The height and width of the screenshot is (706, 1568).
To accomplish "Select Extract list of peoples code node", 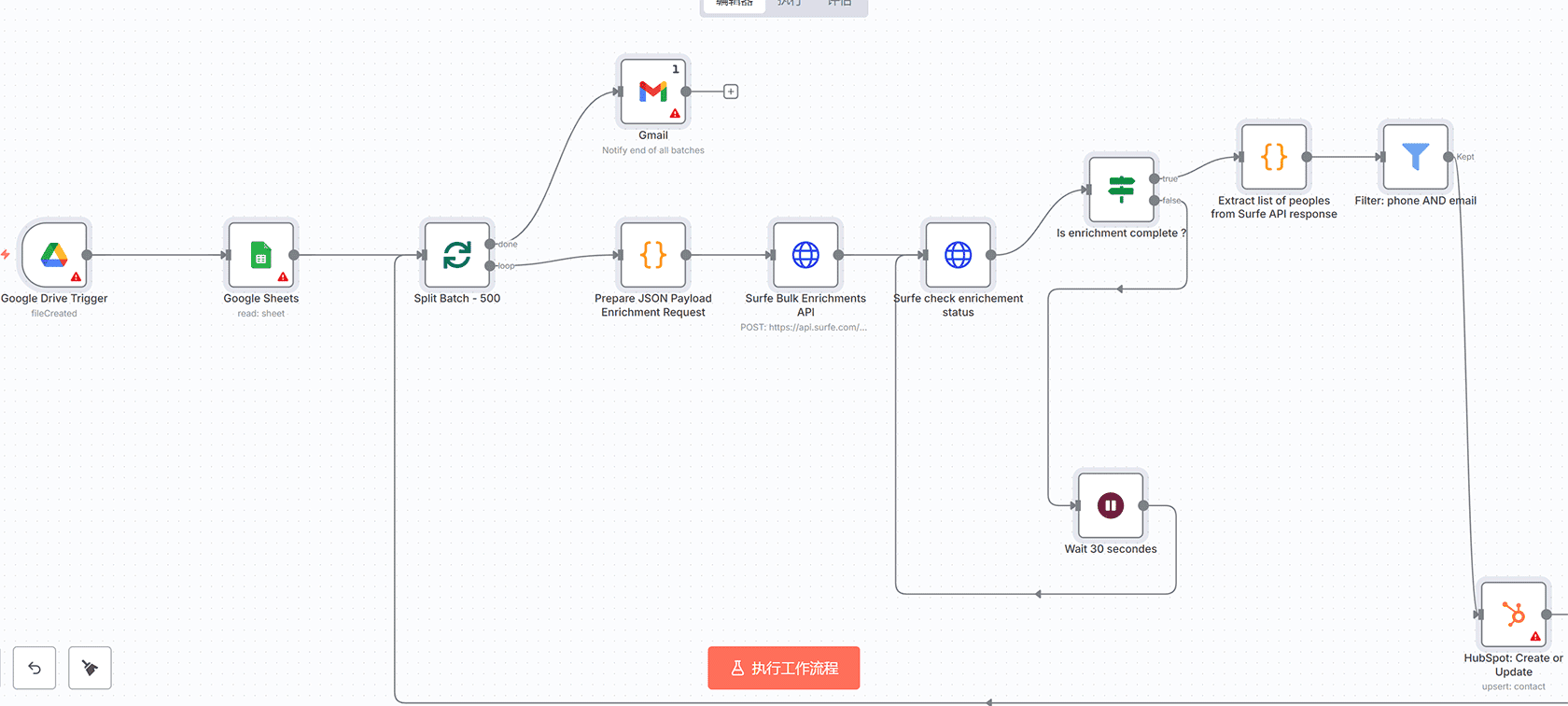I will pos(1273,157).
